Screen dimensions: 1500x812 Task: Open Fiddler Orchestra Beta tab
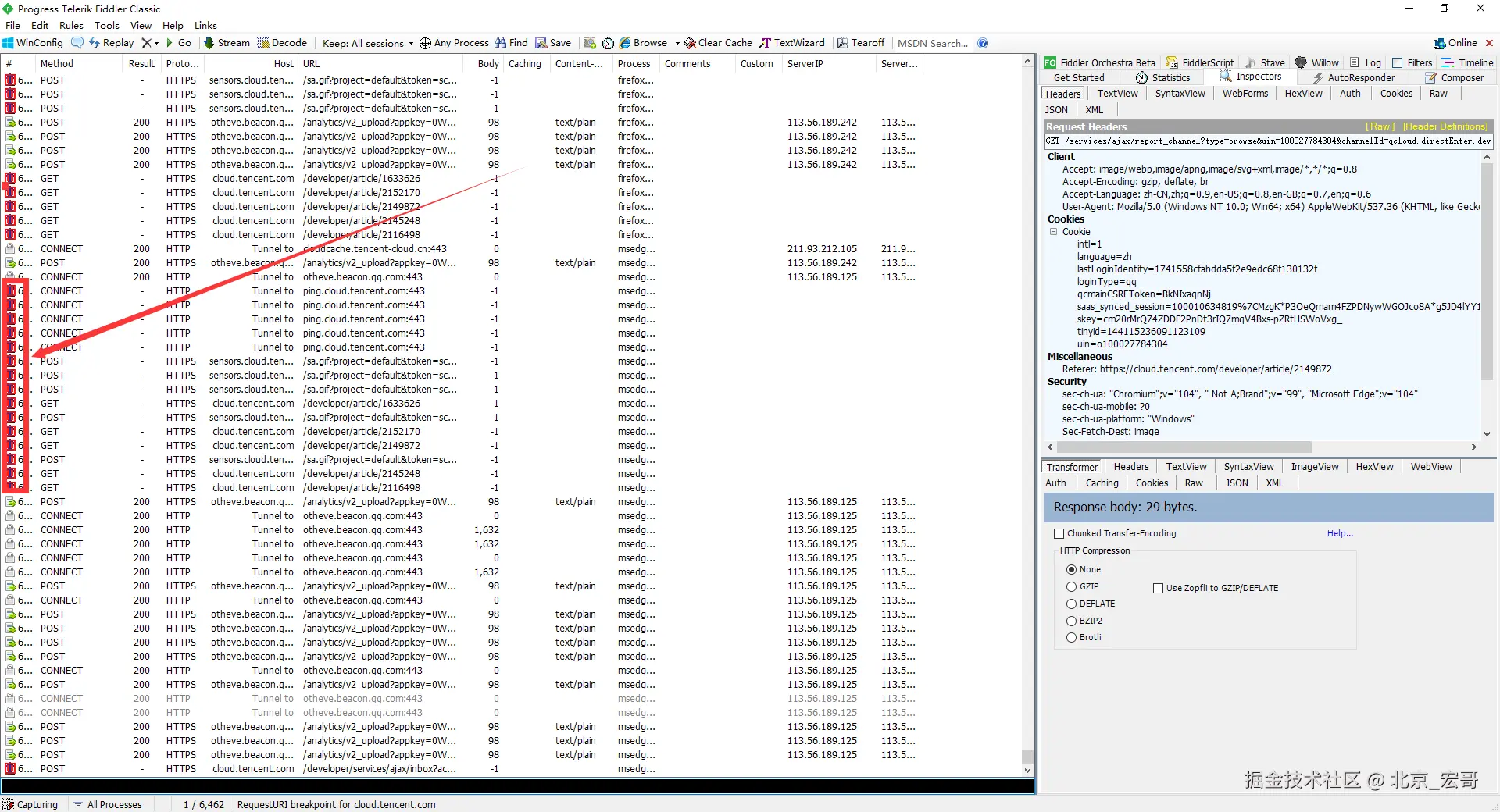[x=1100, y=62]
